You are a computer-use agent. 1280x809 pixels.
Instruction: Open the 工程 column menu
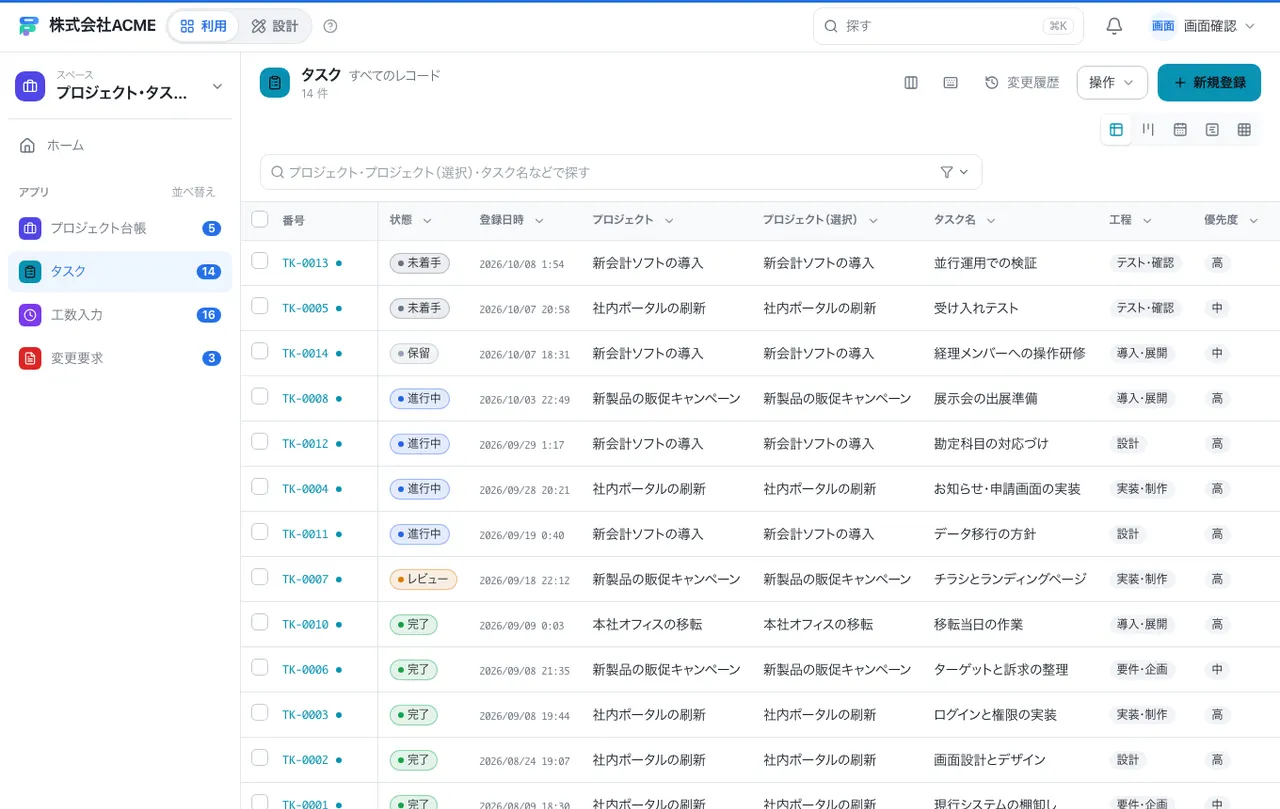(1147, 220)
